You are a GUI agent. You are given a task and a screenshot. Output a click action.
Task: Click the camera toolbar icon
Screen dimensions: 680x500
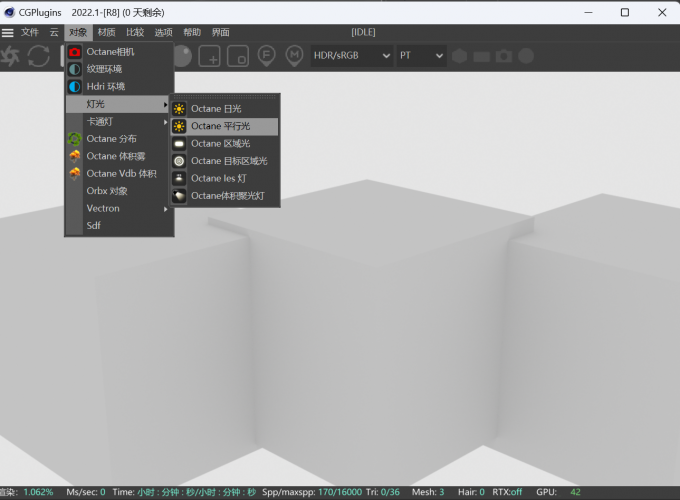(x=504, y=56)
